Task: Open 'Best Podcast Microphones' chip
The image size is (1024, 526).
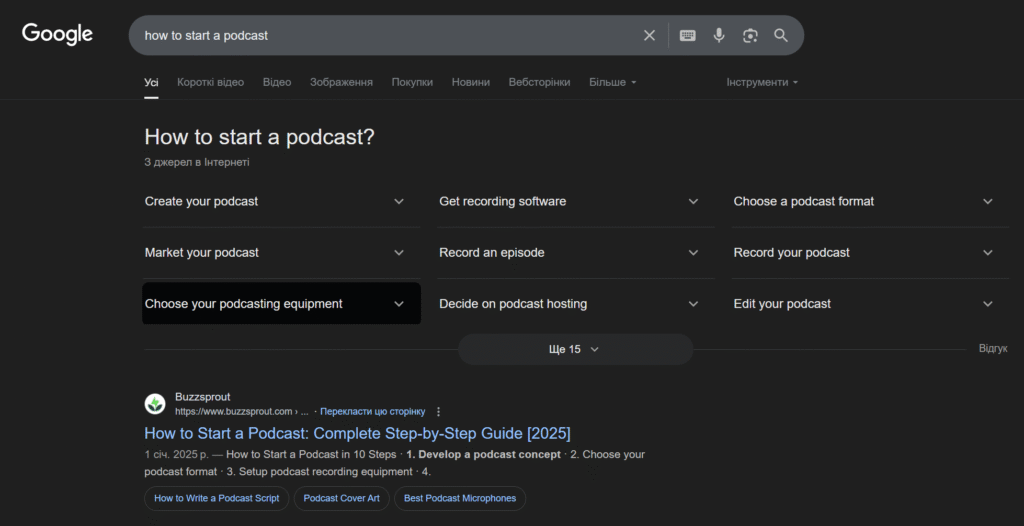Action: (x=460, y=499)
